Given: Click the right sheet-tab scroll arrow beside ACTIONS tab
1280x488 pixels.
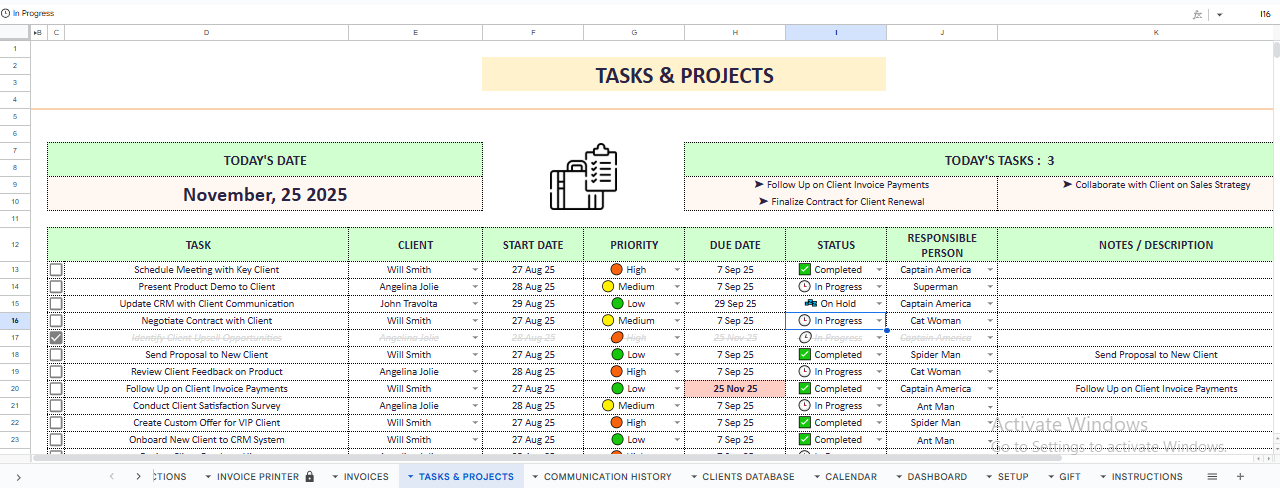Looking at the screenshot, I should tap(138, 477).
